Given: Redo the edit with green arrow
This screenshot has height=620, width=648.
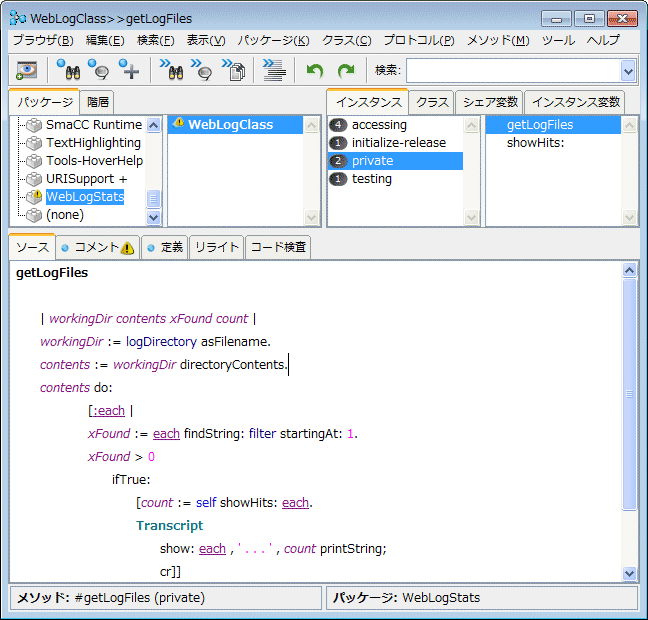Looking at the screenshot, I should [x=346, y=70].
